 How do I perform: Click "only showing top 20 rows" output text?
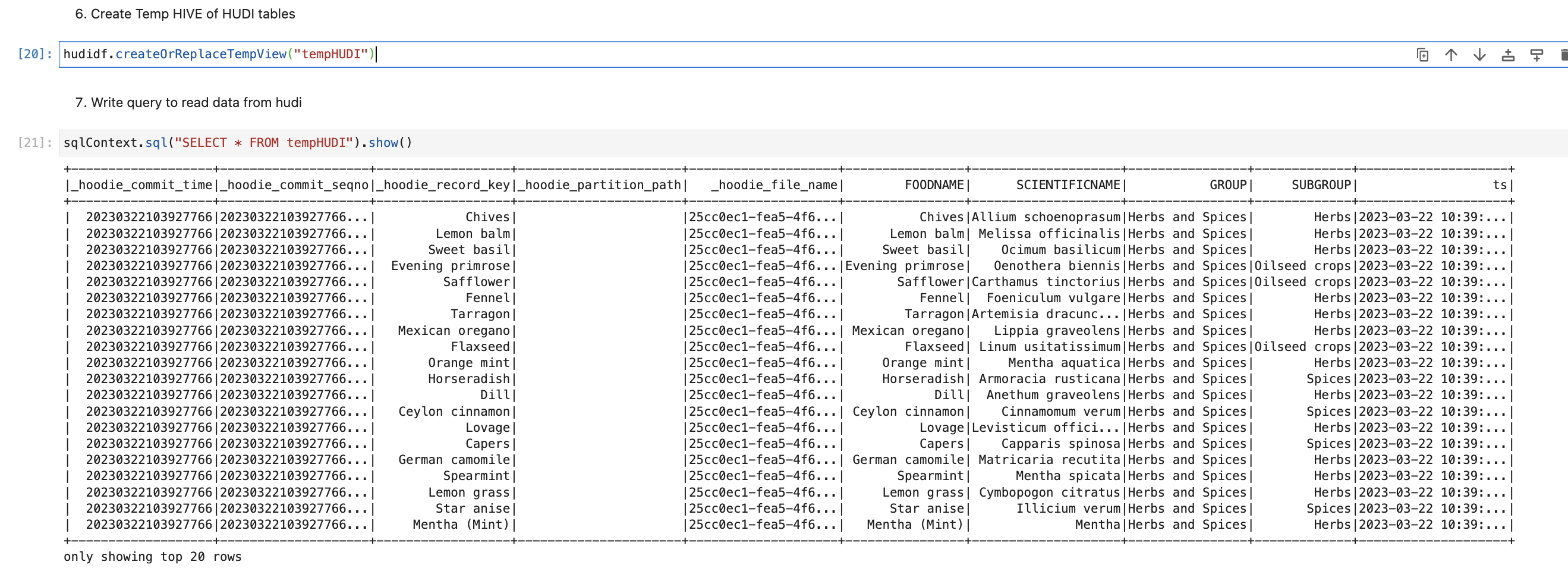tap(152, 556)
